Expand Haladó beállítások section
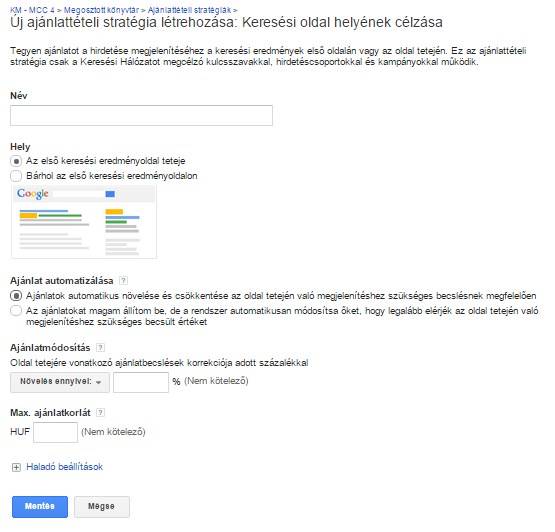Image resolution: width=555 pixels, height=532 pixels. tap(64, 467)
